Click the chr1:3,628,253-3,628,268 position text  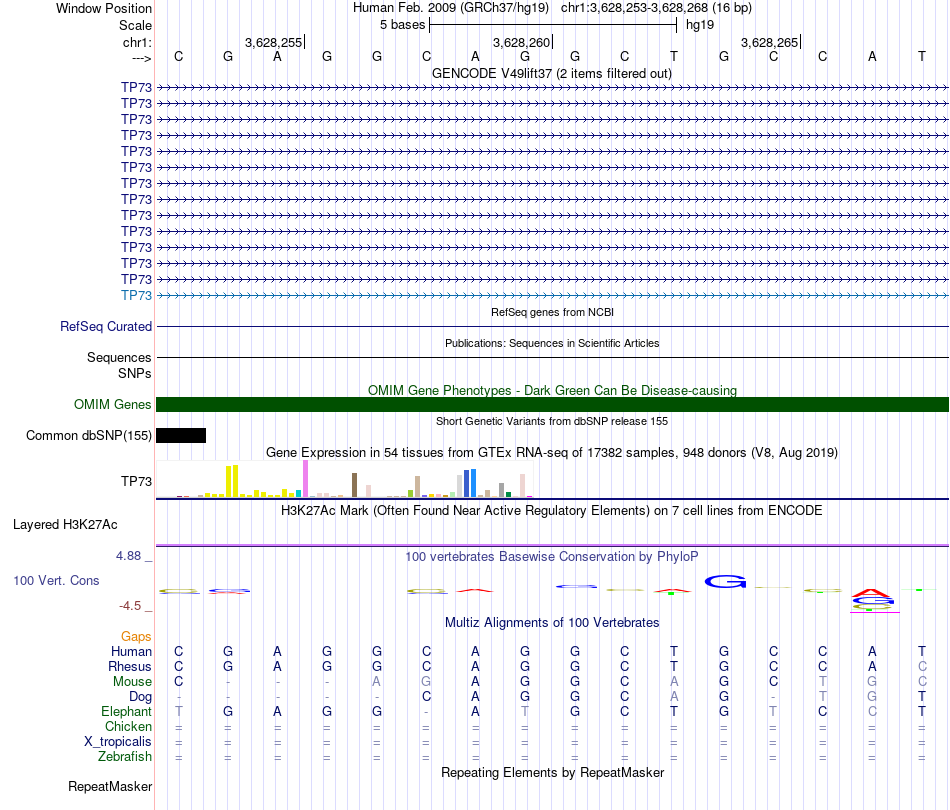click(x=656, y=8)
